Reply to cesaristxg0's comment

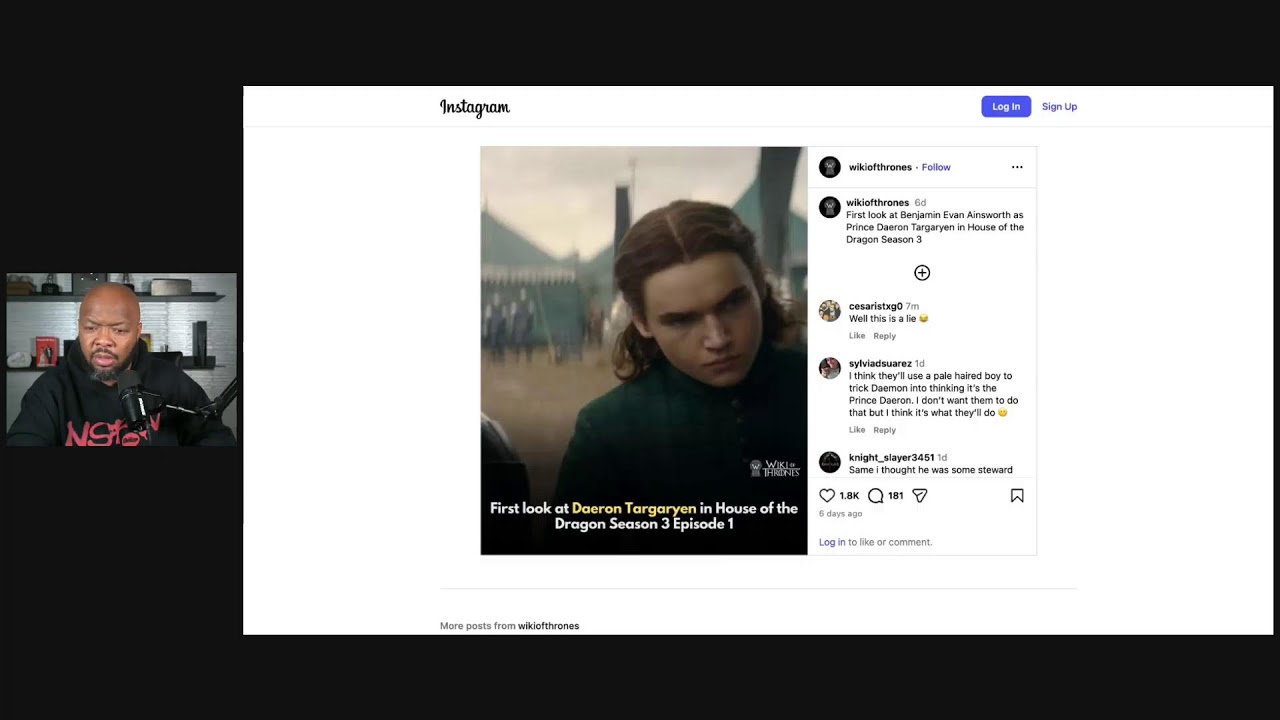pos(885,336)
